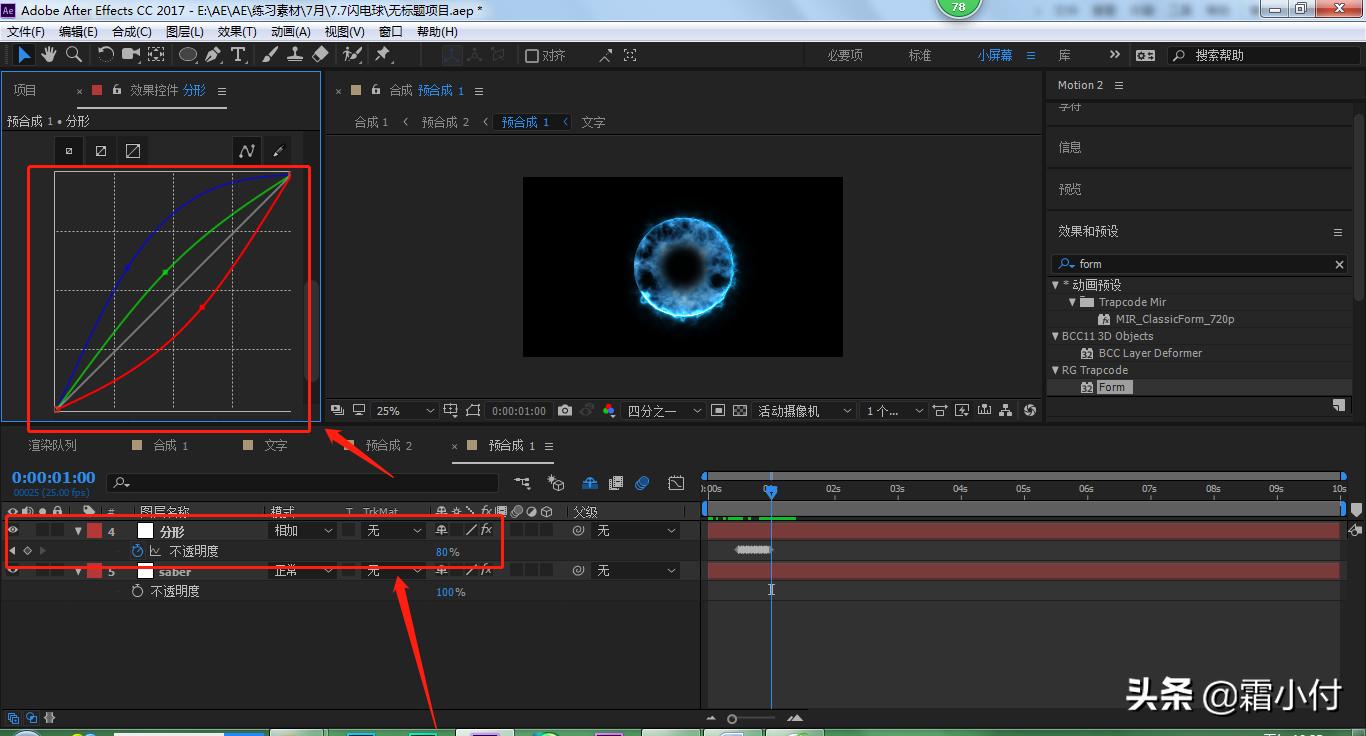Select the Horizontal Type tool
This screenshot has width=1366, height=736.
click(238, 55)
